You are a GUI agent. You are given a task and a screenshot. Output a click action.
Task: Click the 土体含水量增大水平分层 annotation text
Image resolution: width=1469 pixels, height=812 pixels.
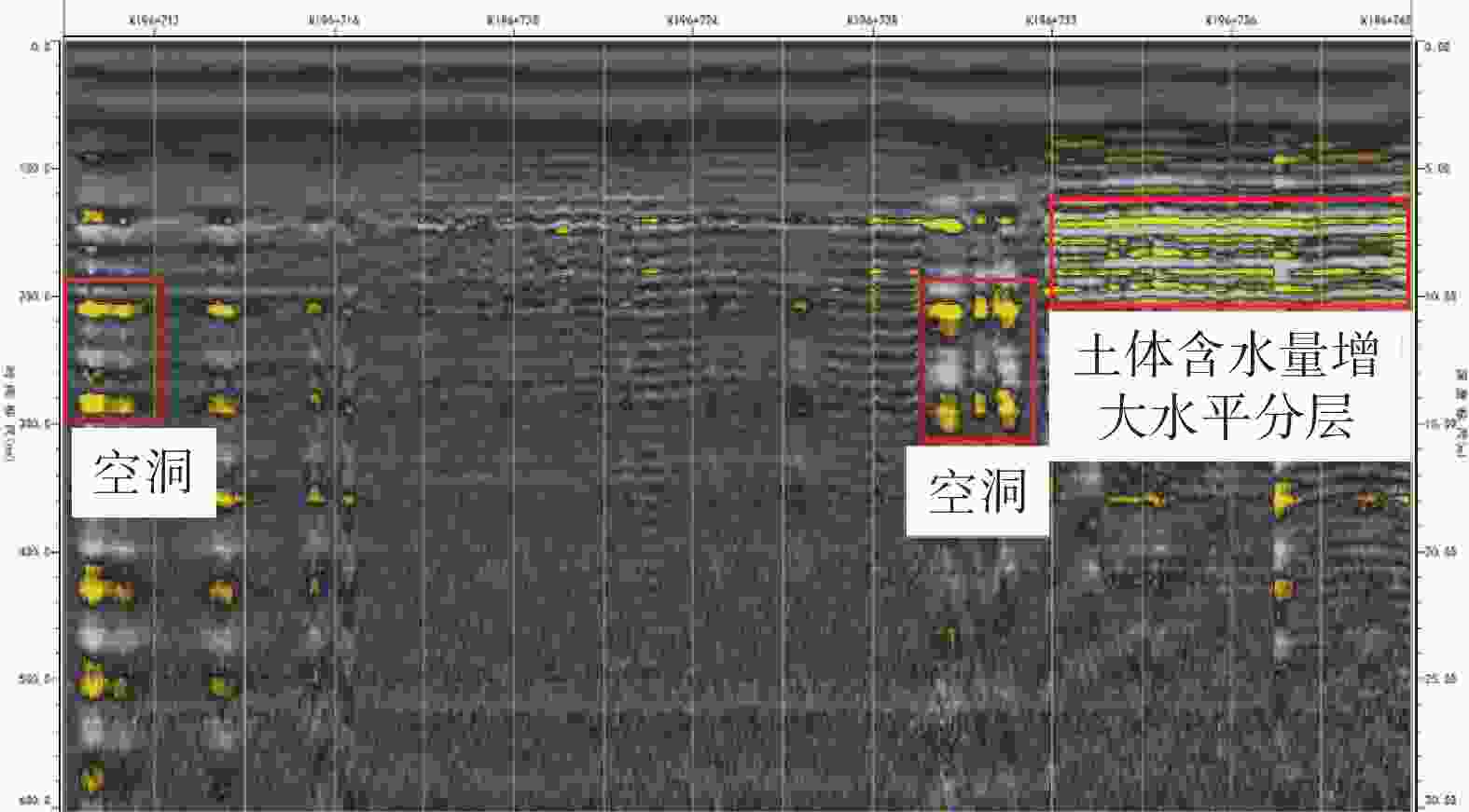pyautogui.click(x=1226, y=385)
